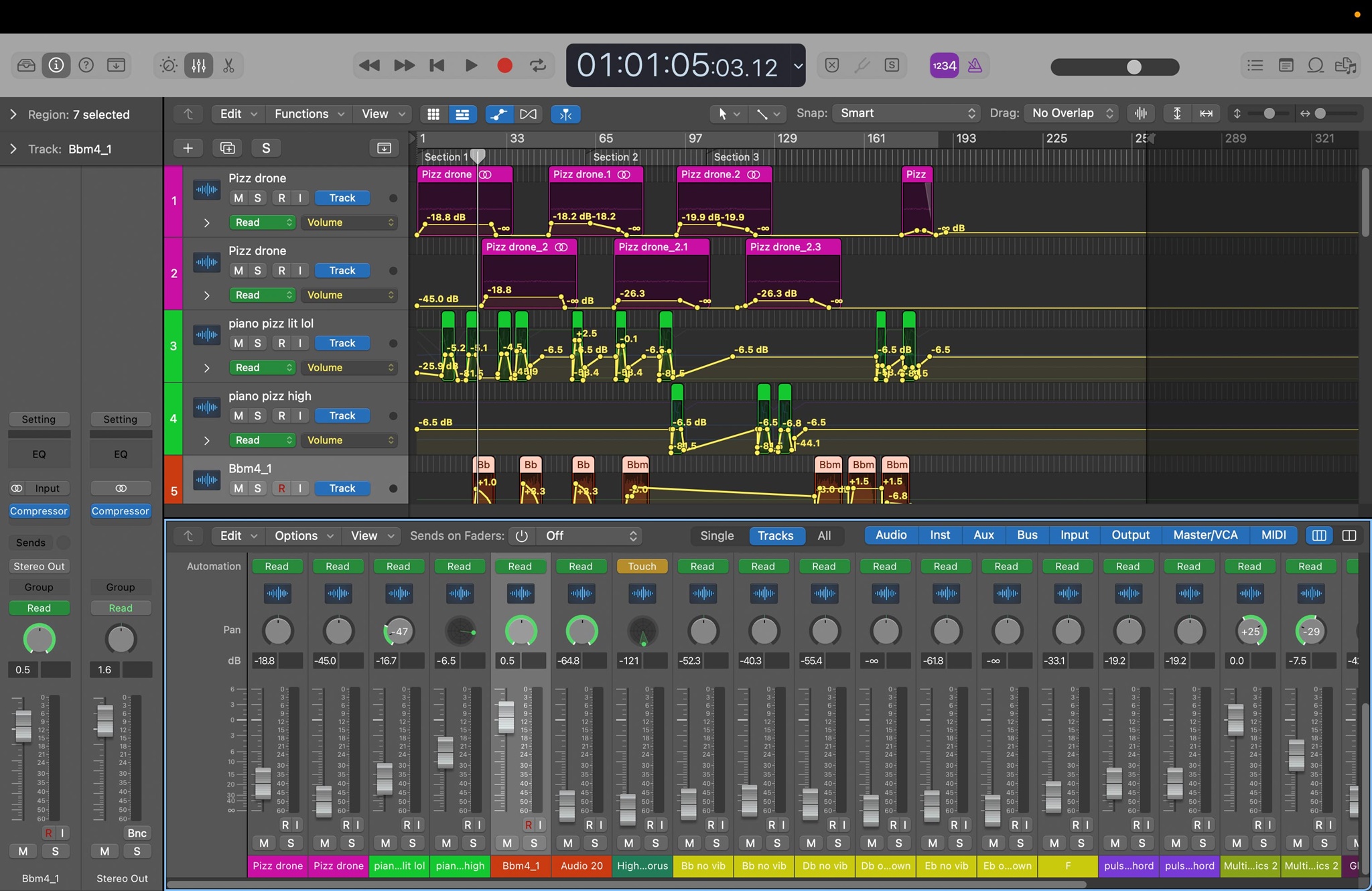Toggle the catch playhead button

(x=565, y=114)
